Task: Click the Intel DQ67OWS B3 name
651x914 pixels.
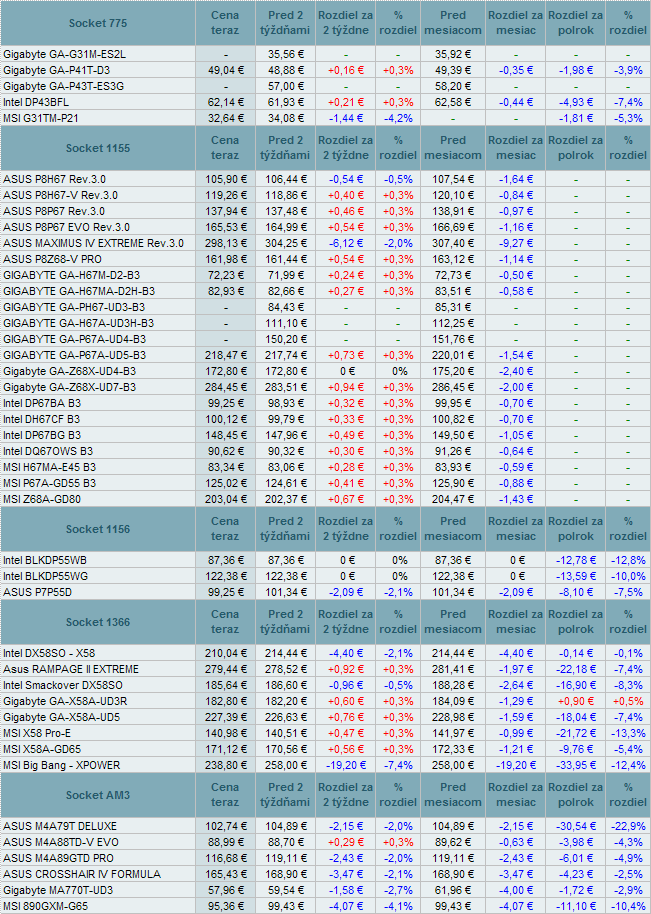Action: [48, 452]
